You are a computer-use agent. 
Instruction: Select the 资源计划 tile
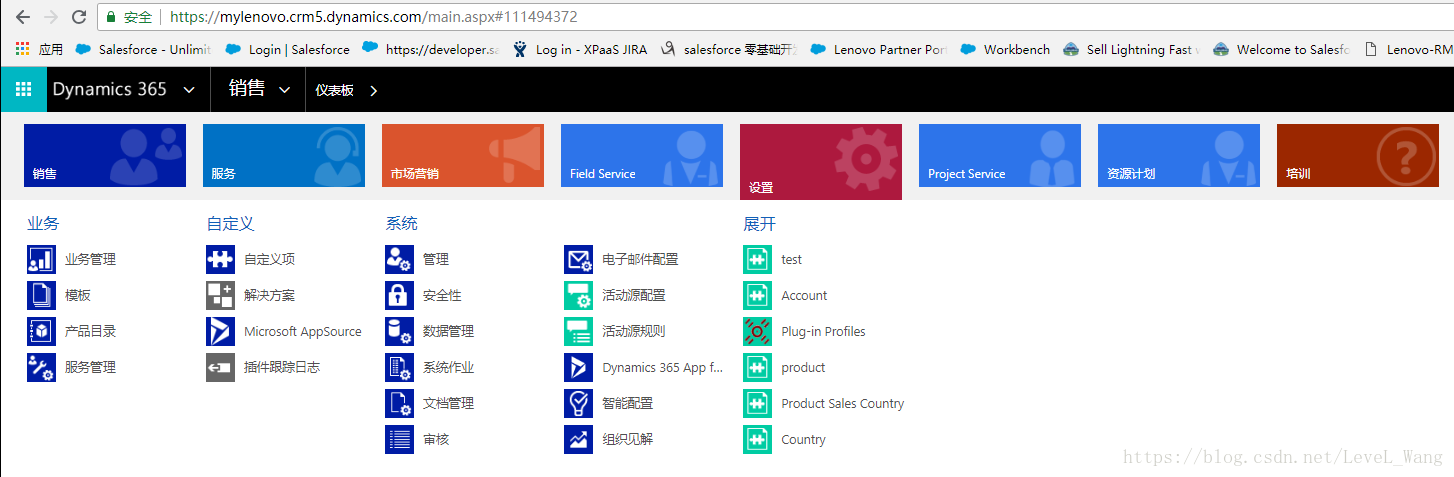[x=1179, y=155]
